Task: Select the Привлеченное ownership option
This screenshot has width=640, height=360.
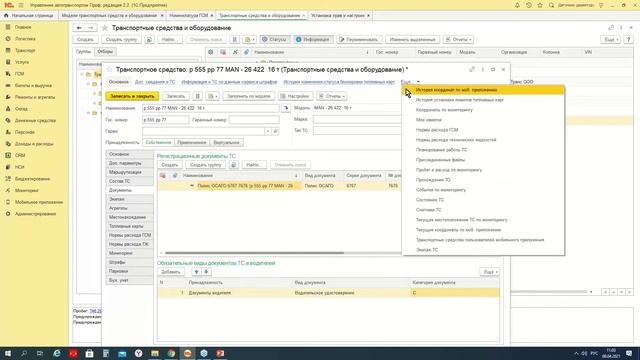Action: pos(192,142)
